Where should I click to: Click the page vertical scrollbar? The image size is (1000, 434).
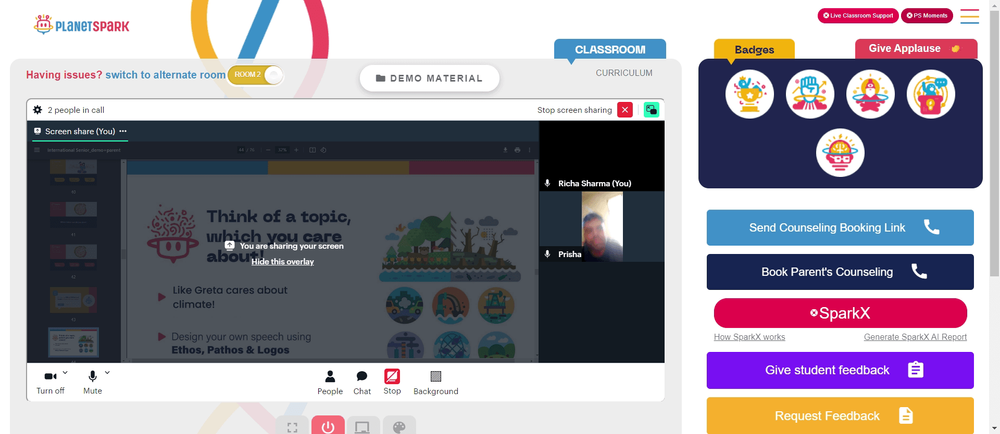coord(994,143)
